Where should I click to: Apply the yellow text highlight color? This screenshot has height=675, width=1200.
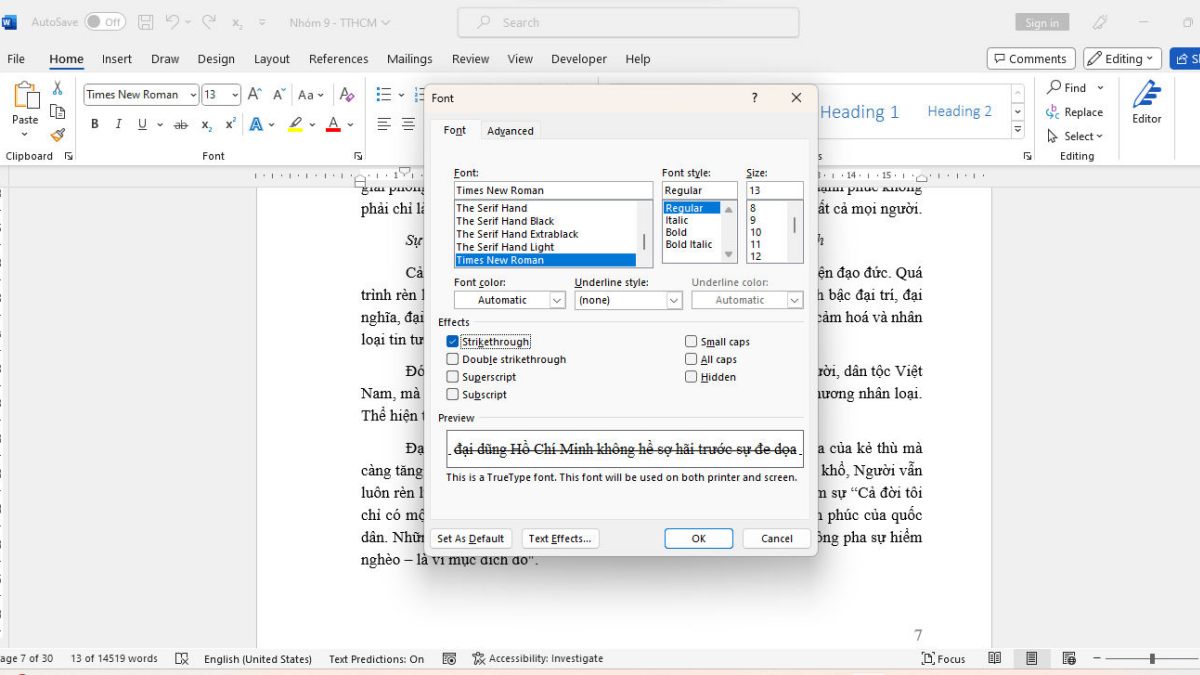295,125
